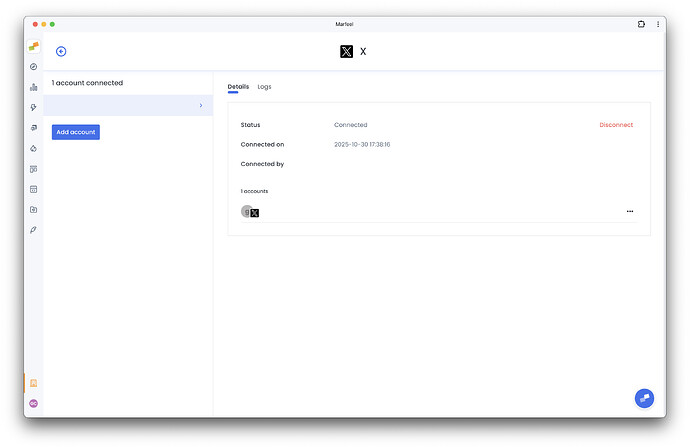Click the window icon in title bar

pyautogui.click(x=640, y=23)
